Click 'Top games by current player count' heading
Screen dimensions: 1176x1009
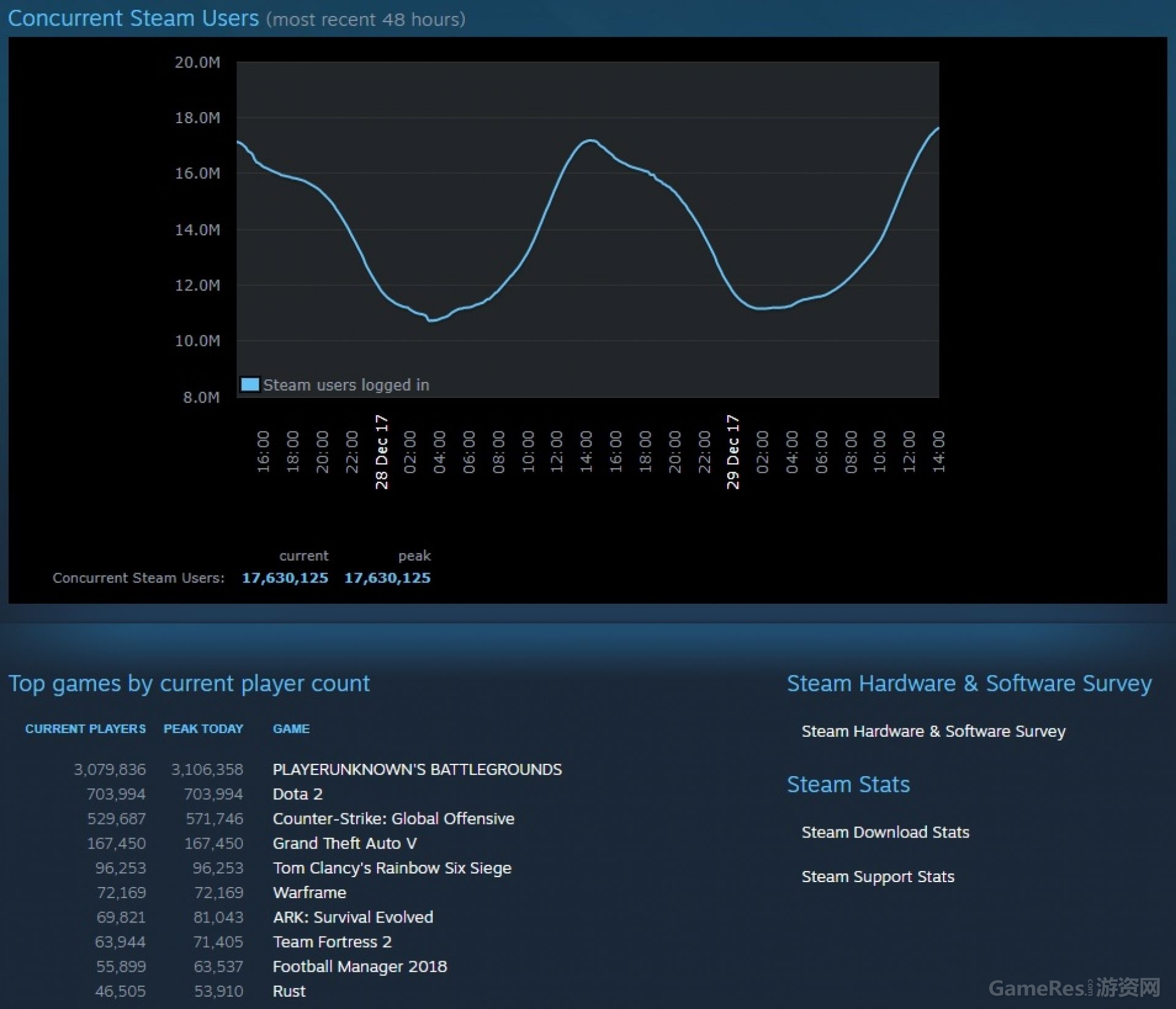tap(189, 683)
